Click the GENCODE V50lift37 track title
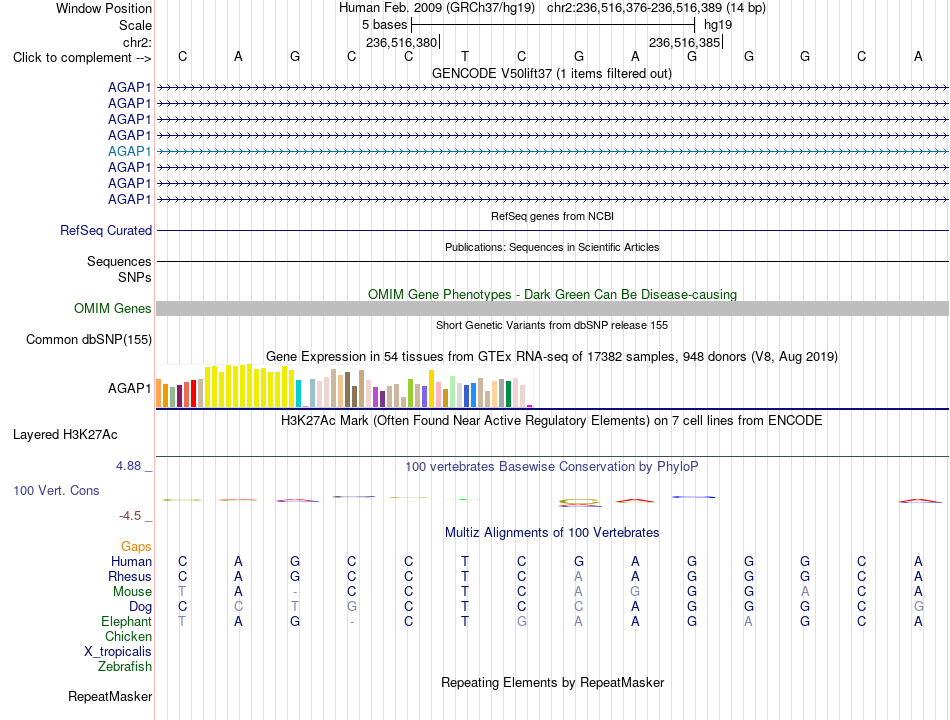Image resolution: width=950 pixels, height=720 pixels. tap(552, 73)
